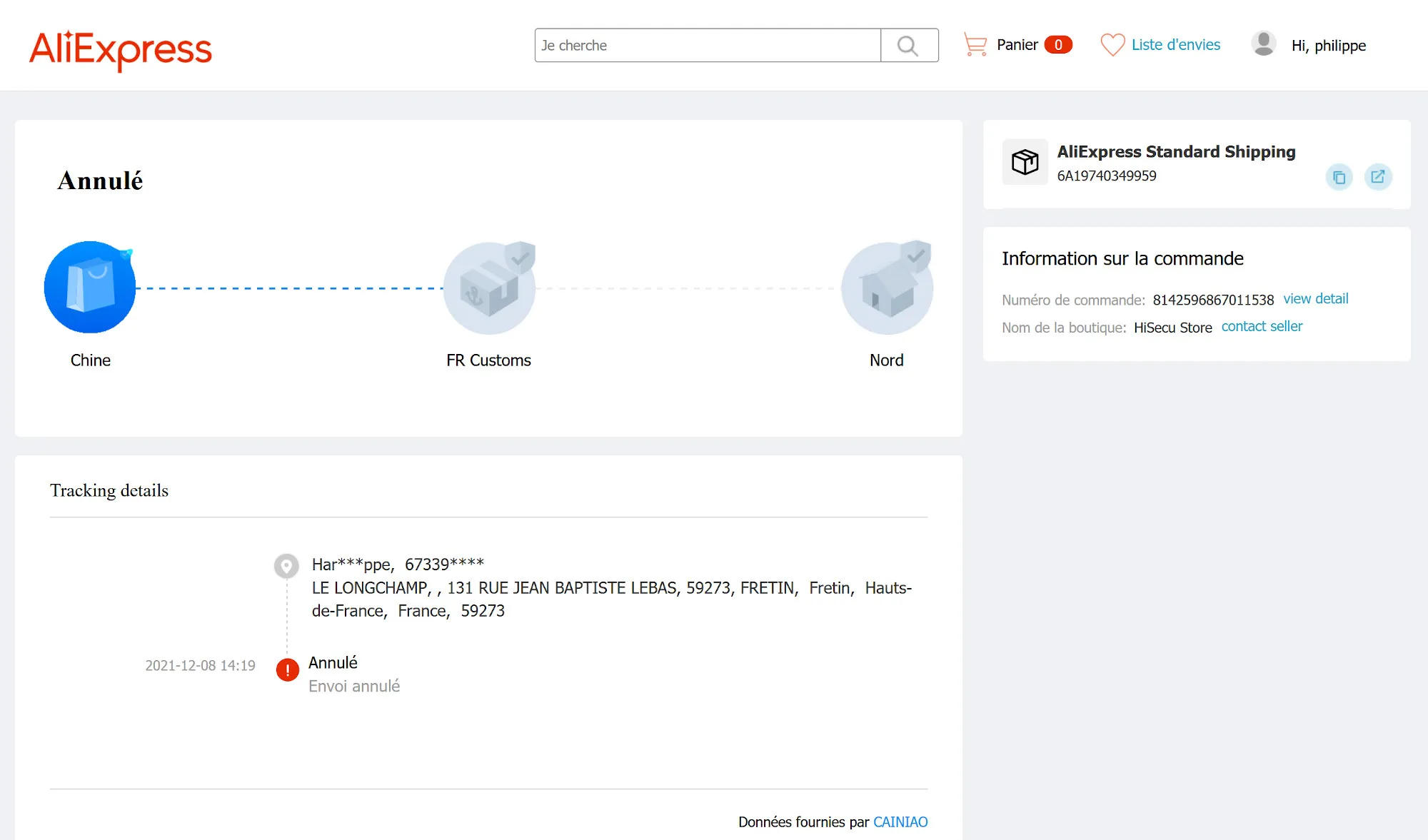Click the AliExpress logo
The image size is (1428, 840).
[120, 49]
